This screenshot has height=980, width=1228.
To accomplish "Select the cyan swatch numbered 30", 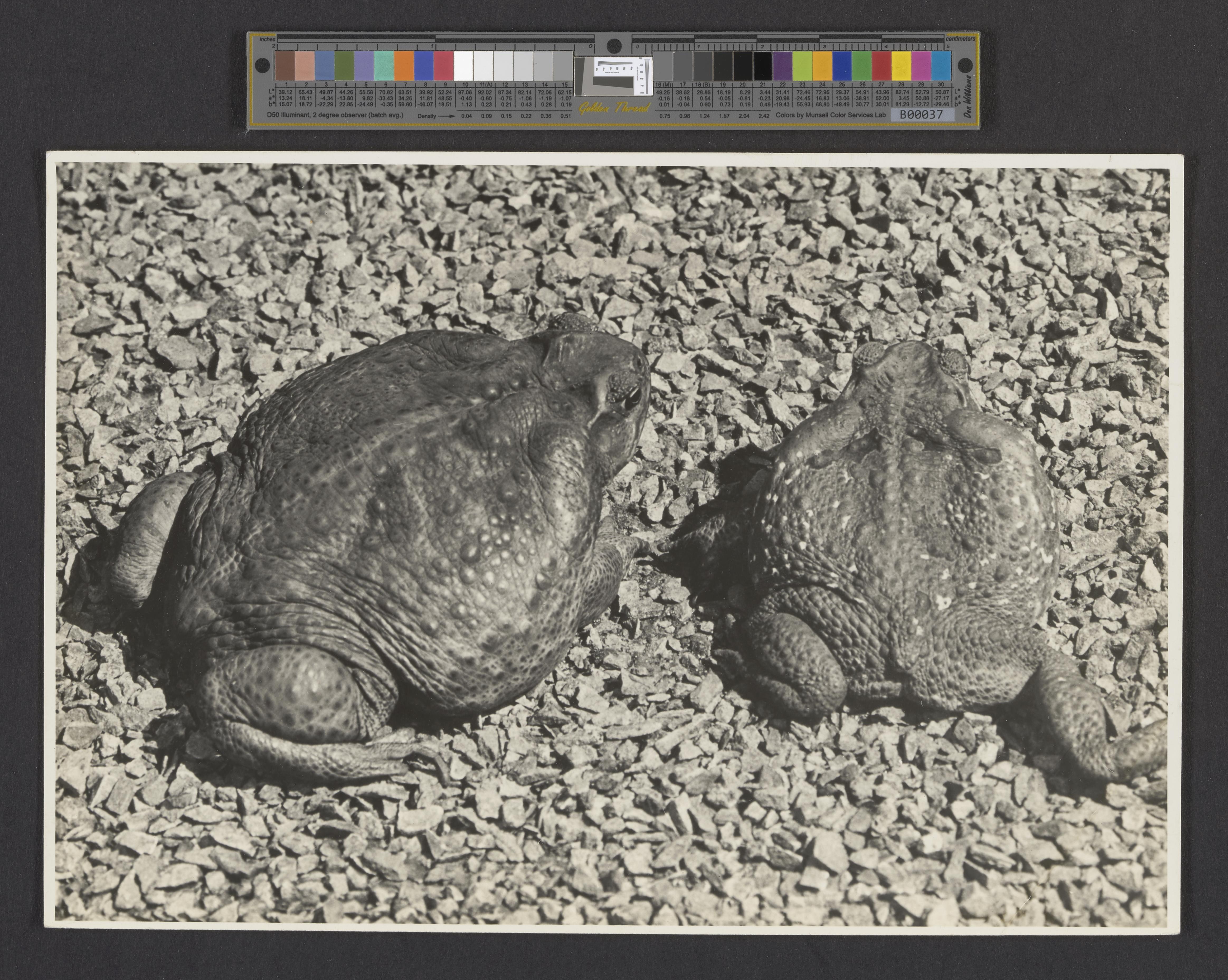I will tap(941, 65).
